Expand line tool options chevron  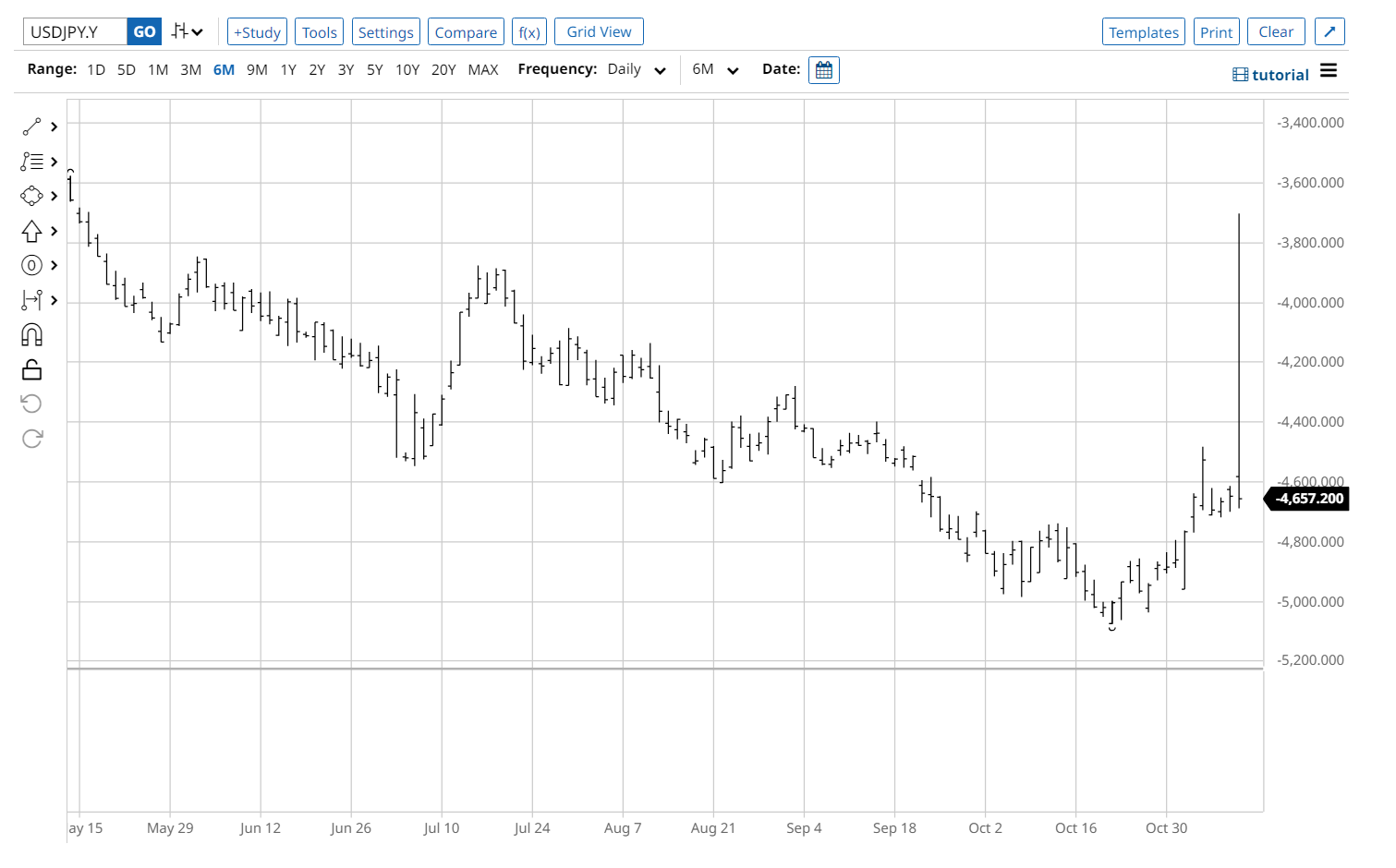(x=55, y=127)
